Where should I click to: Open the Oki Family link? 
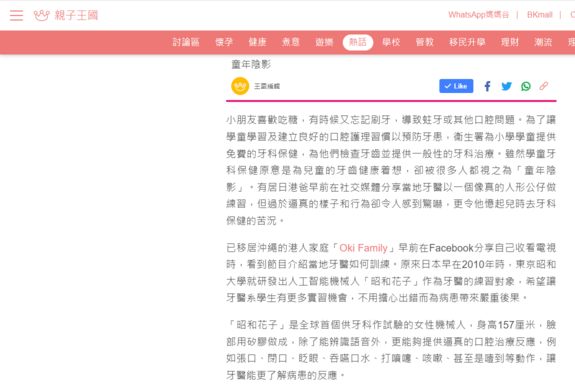[x=363, y=248]
